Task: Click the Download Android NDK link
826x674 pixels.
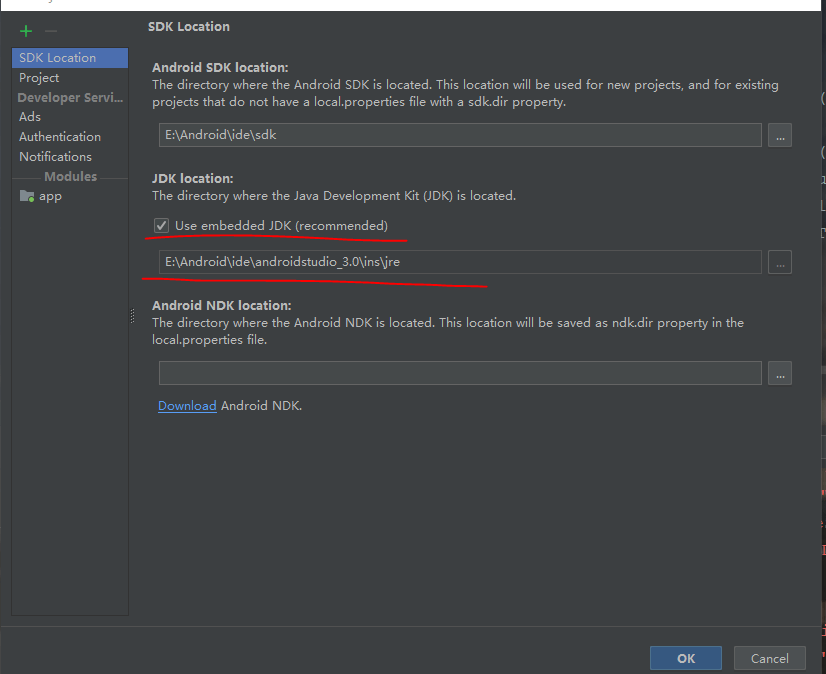Action: (186, 405)
